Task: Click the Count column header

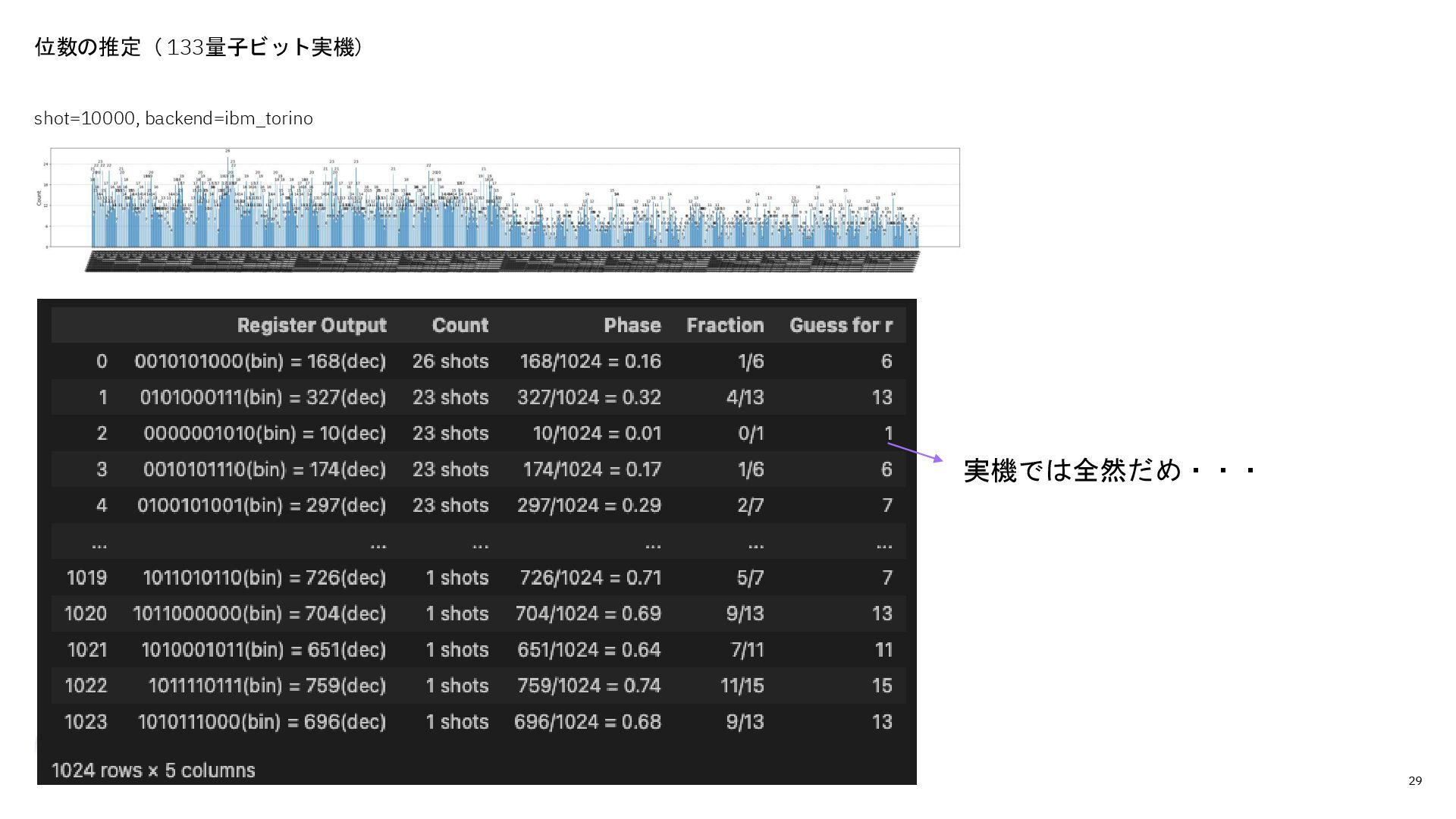Action: coord(460,325)
